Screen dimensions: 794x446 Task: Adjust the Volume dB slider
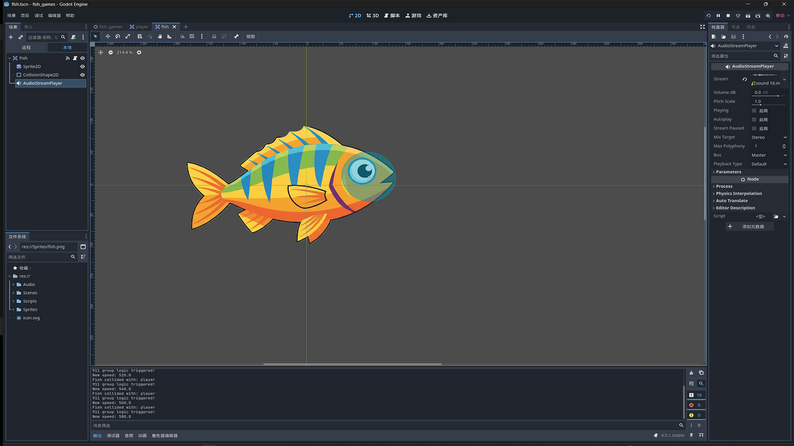[x=769, y=96]
